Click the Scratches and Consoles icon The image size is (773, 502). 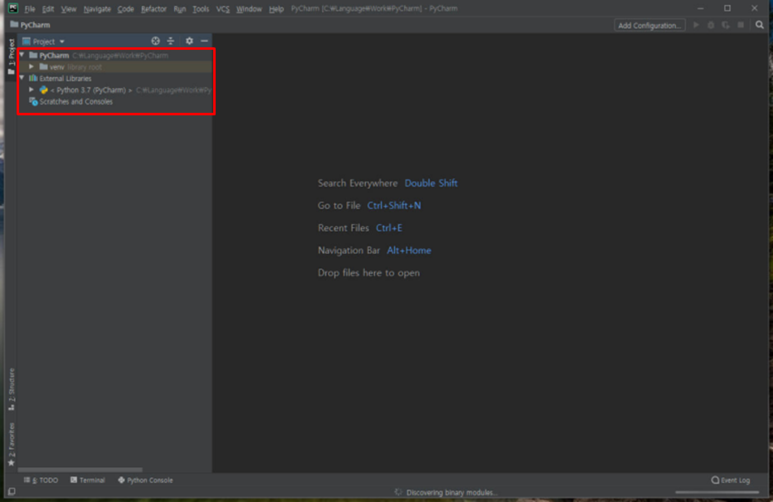coord(33,102)
